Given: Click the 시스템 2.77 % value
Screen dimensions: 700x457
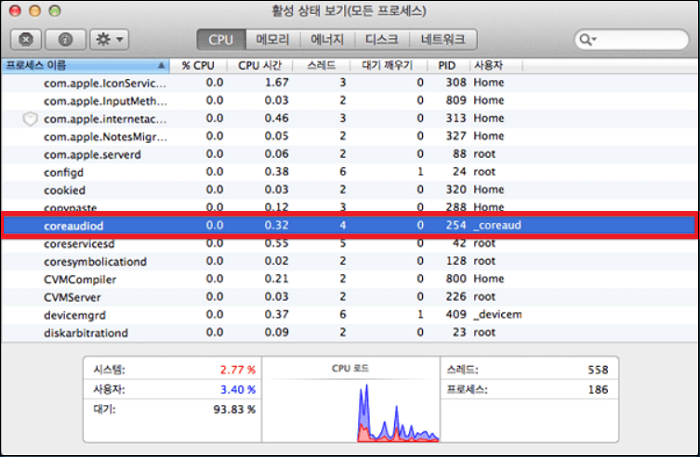Looking at the screenshot, I should (238, 370).
